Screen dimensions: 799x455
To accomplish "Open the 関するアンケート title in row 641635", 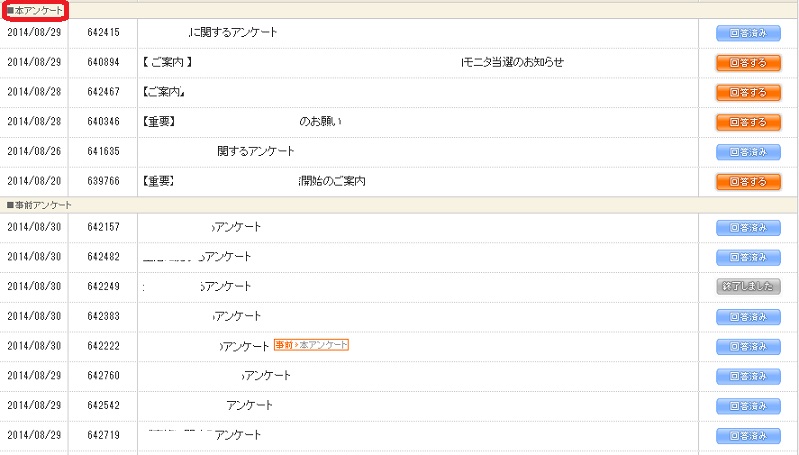I will [x=255, y=152].
